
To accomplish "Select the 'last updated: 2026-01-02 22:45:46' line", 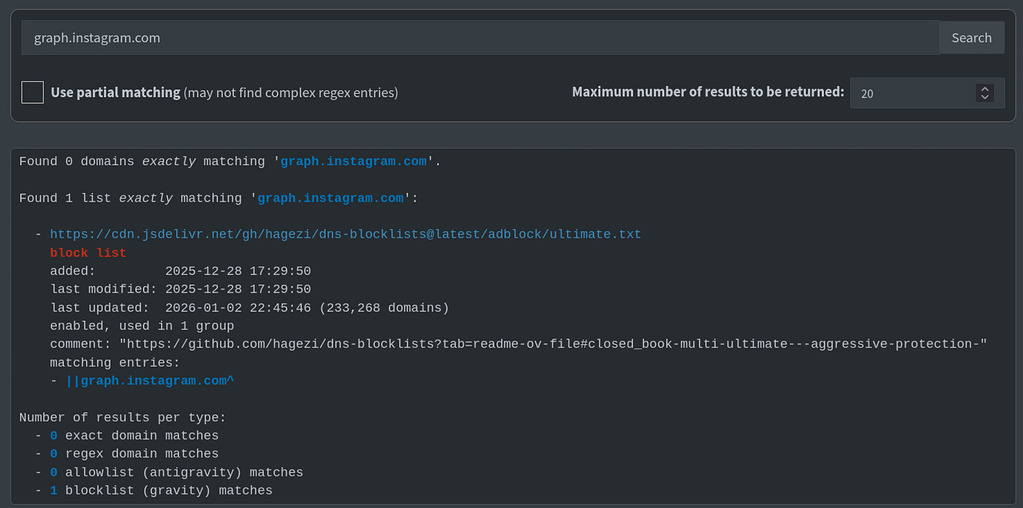I will (250, 308).
